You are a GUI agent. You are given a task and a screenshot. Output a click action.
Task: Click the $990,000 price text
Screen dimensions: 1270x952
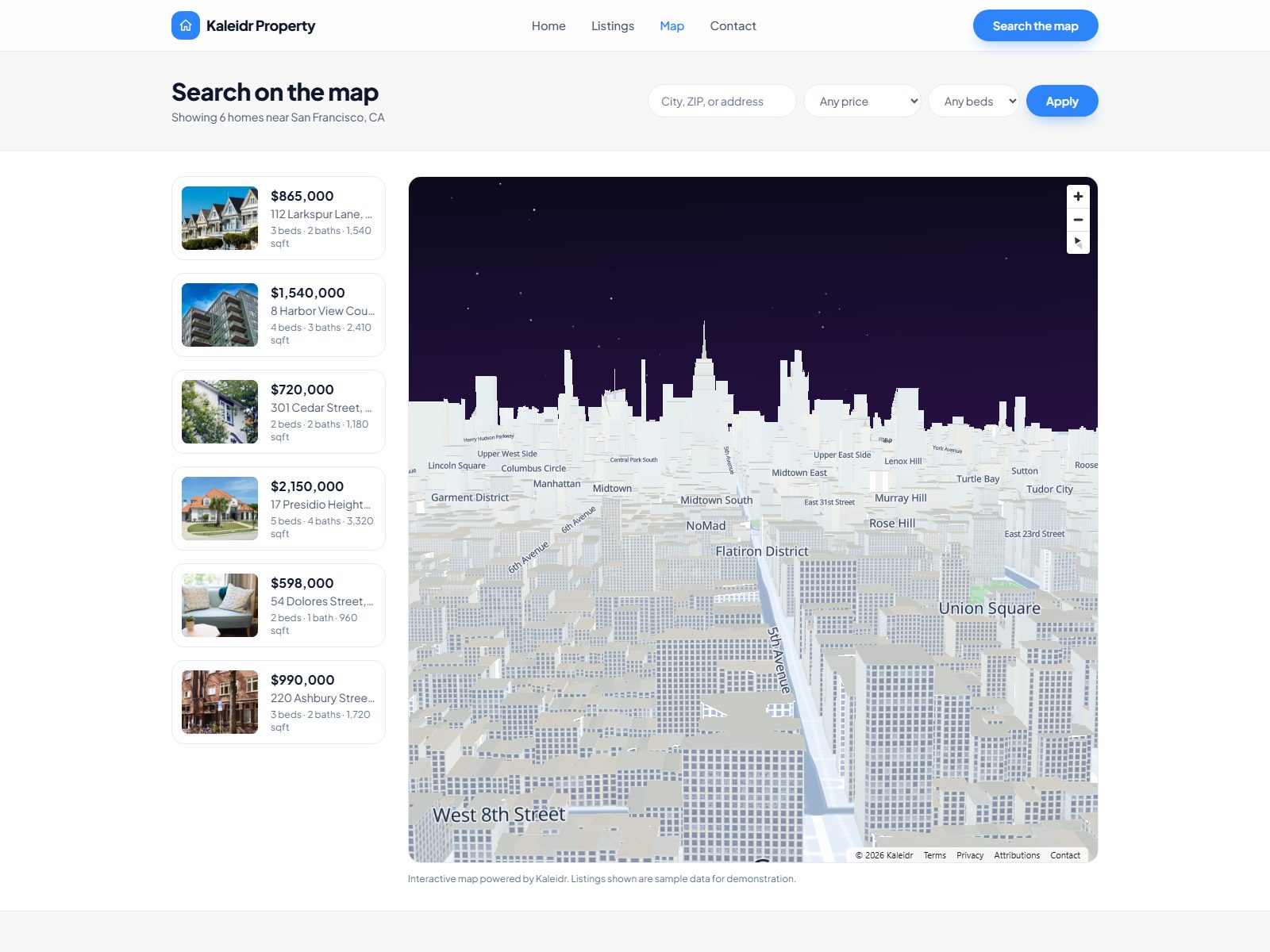coord(302,680)
